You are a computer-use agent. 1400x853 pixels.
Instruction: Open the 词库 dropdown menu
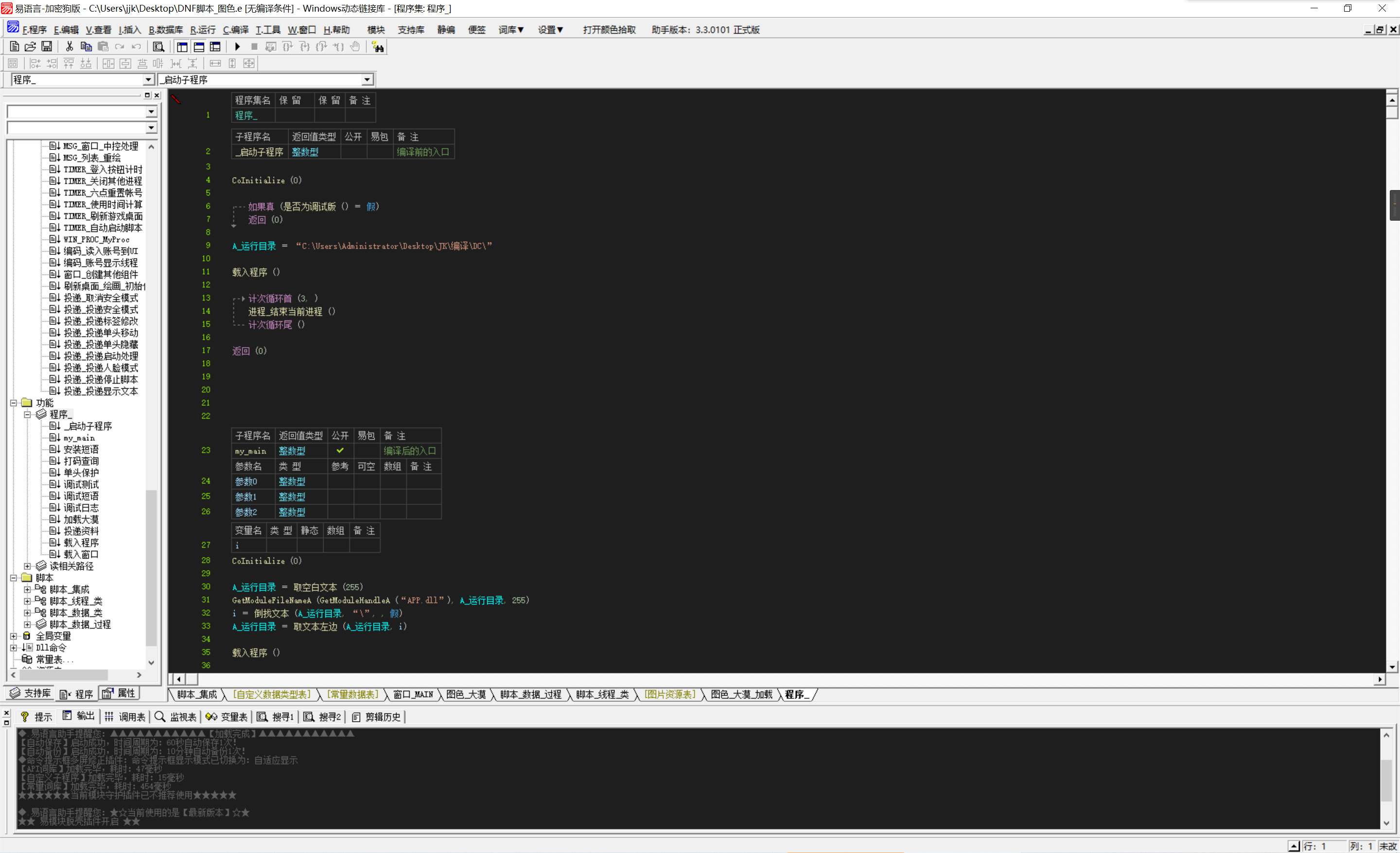tap(511, 30)
